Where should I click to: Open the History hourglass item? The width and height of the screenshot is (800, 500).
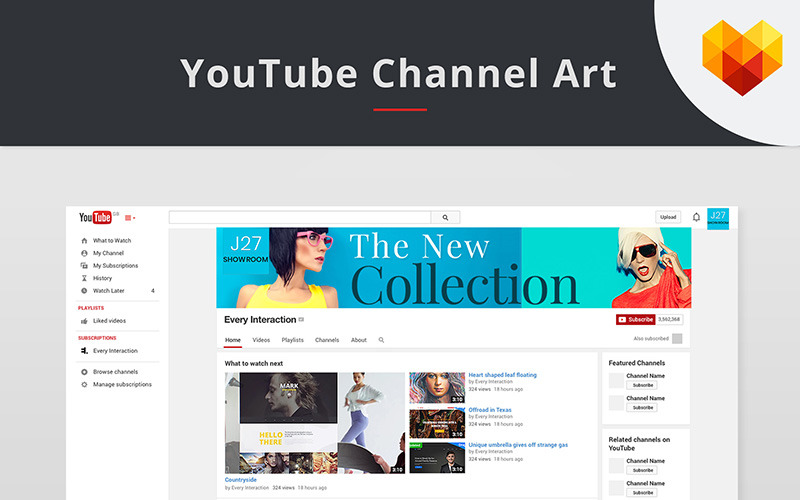[102, 278]
